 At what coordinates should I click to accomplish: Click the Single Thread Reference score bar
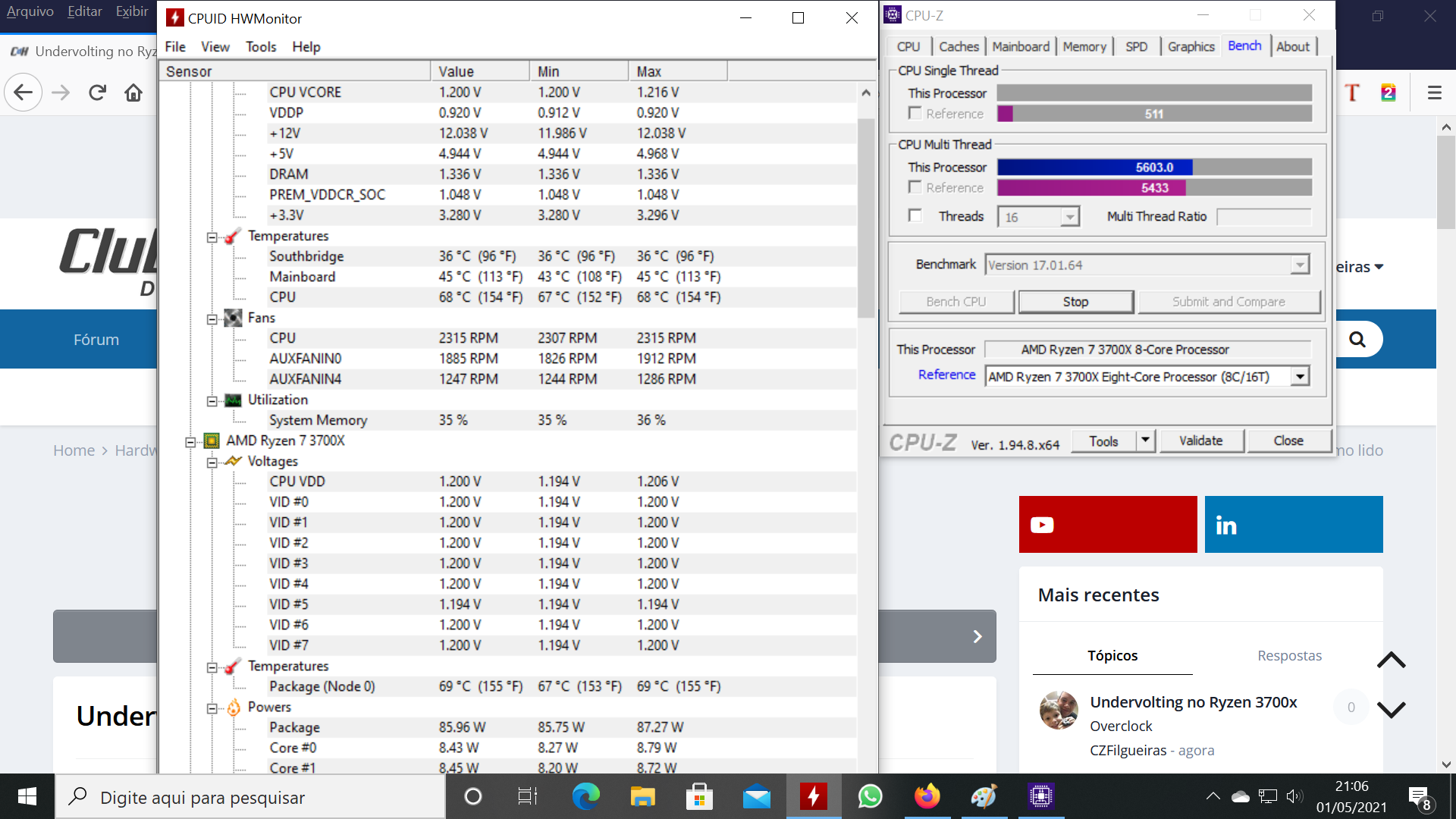pos(1154,114)
